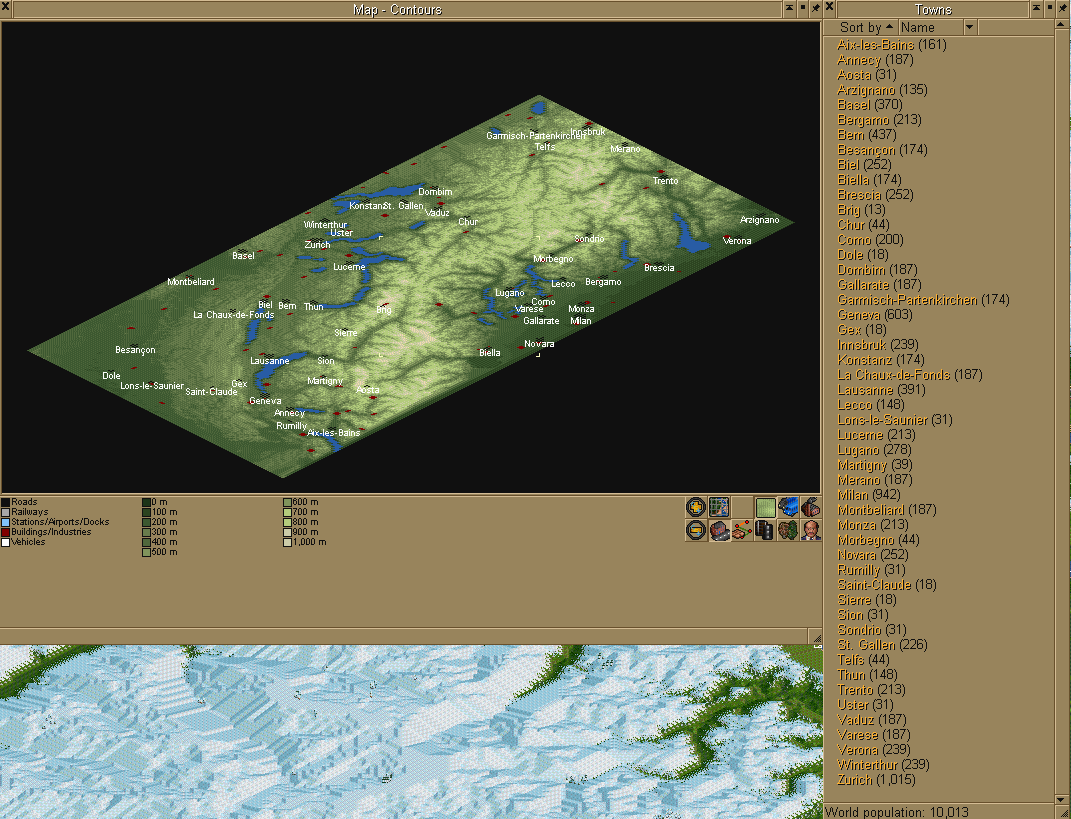Screen dimensions: 1071x819
Task: Select Garmisch-Partenkirchen (174) in Towns list
Action: coord(923,300)
